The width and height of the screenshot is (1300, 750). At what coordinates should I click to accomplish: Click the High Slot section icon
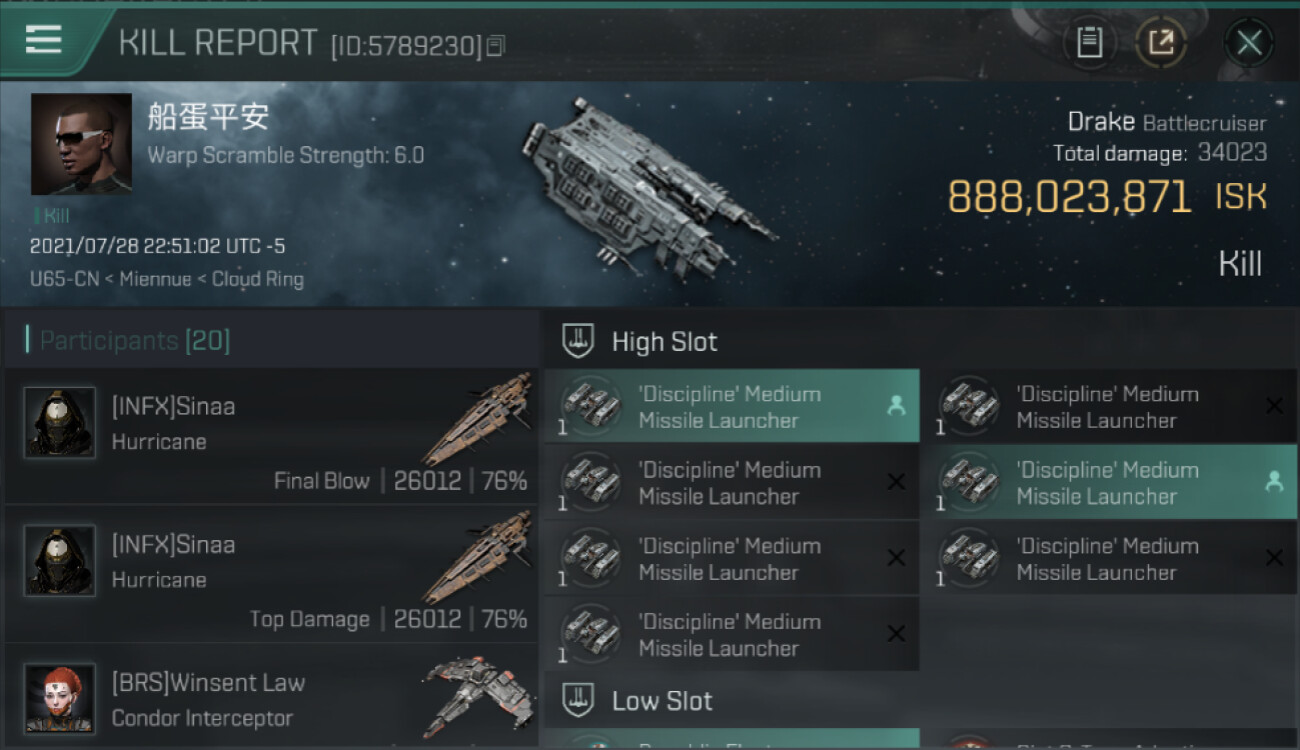[x=578, y=341]
